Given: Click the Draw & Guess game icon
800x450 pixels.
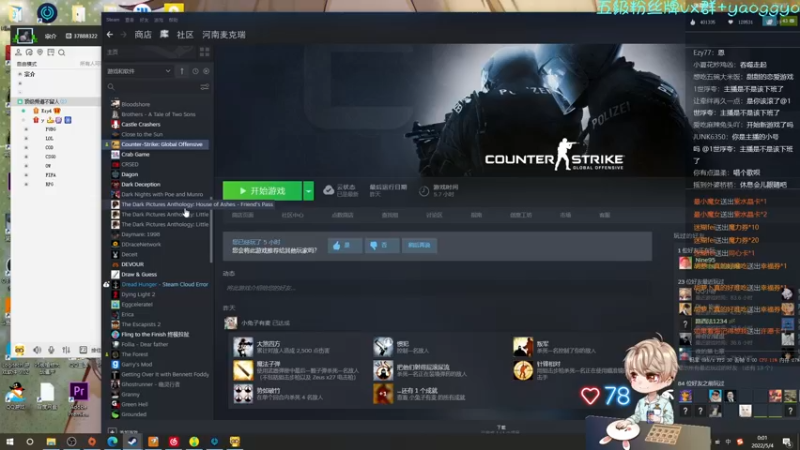Looking at the screenshot, I should [115, 274].
